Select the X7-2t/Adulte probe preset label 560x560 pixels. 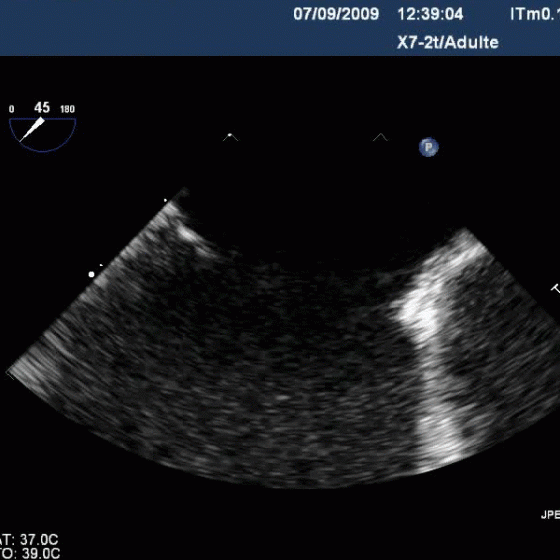448,42
